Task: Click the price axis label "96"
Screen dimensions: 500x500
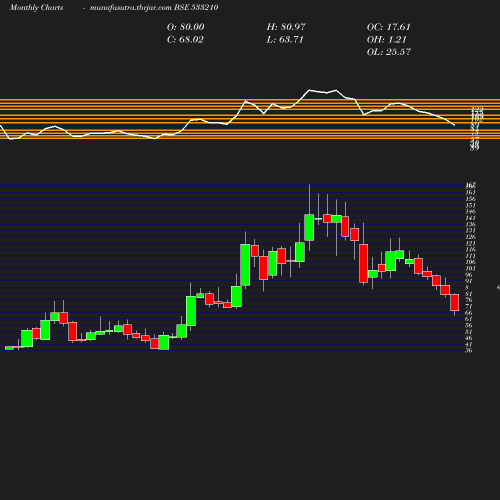Action: tap(469, 275)
